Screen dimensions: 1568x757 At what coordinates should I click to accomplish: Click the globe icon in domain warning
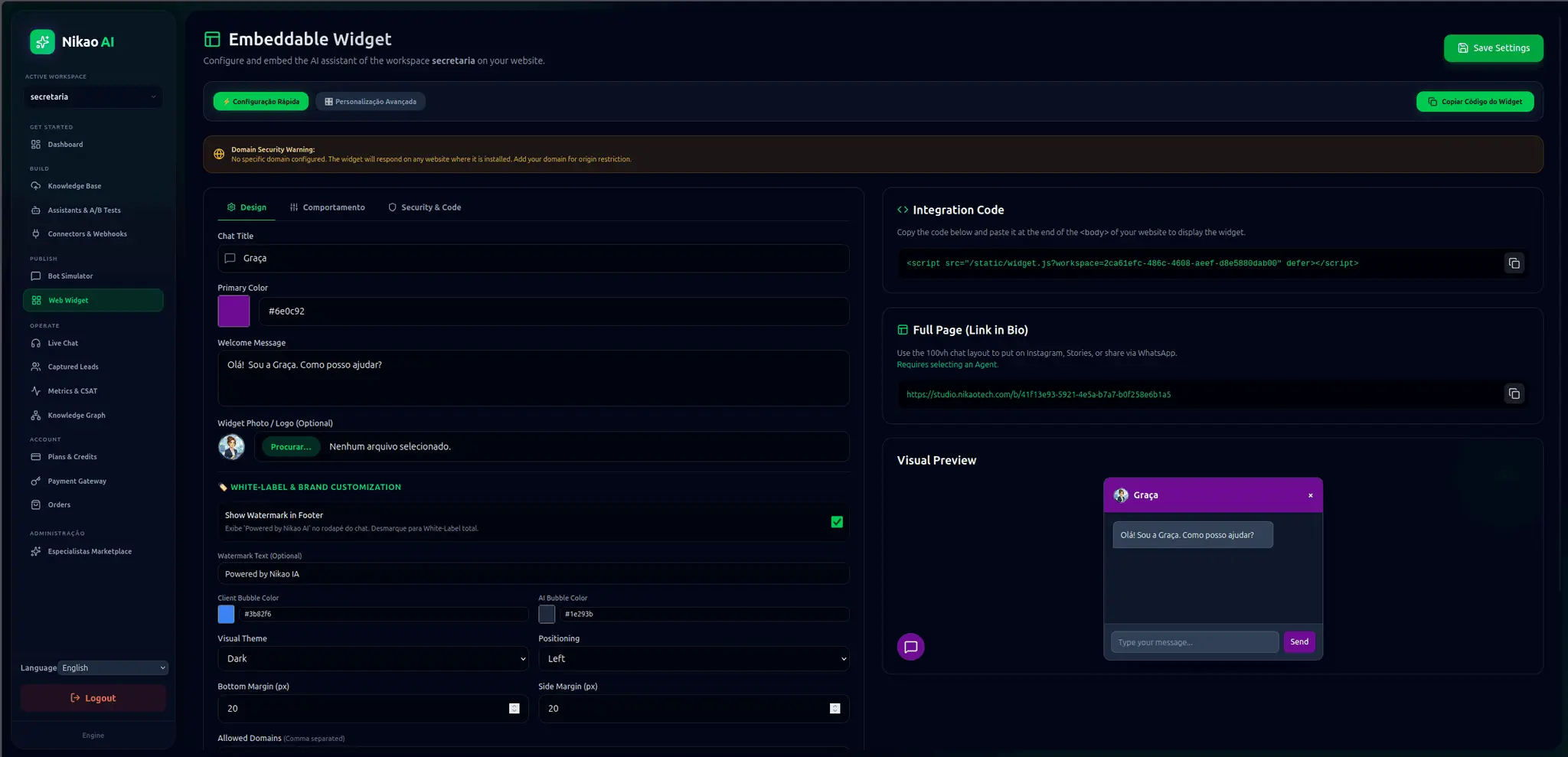(x=219, y=155)
